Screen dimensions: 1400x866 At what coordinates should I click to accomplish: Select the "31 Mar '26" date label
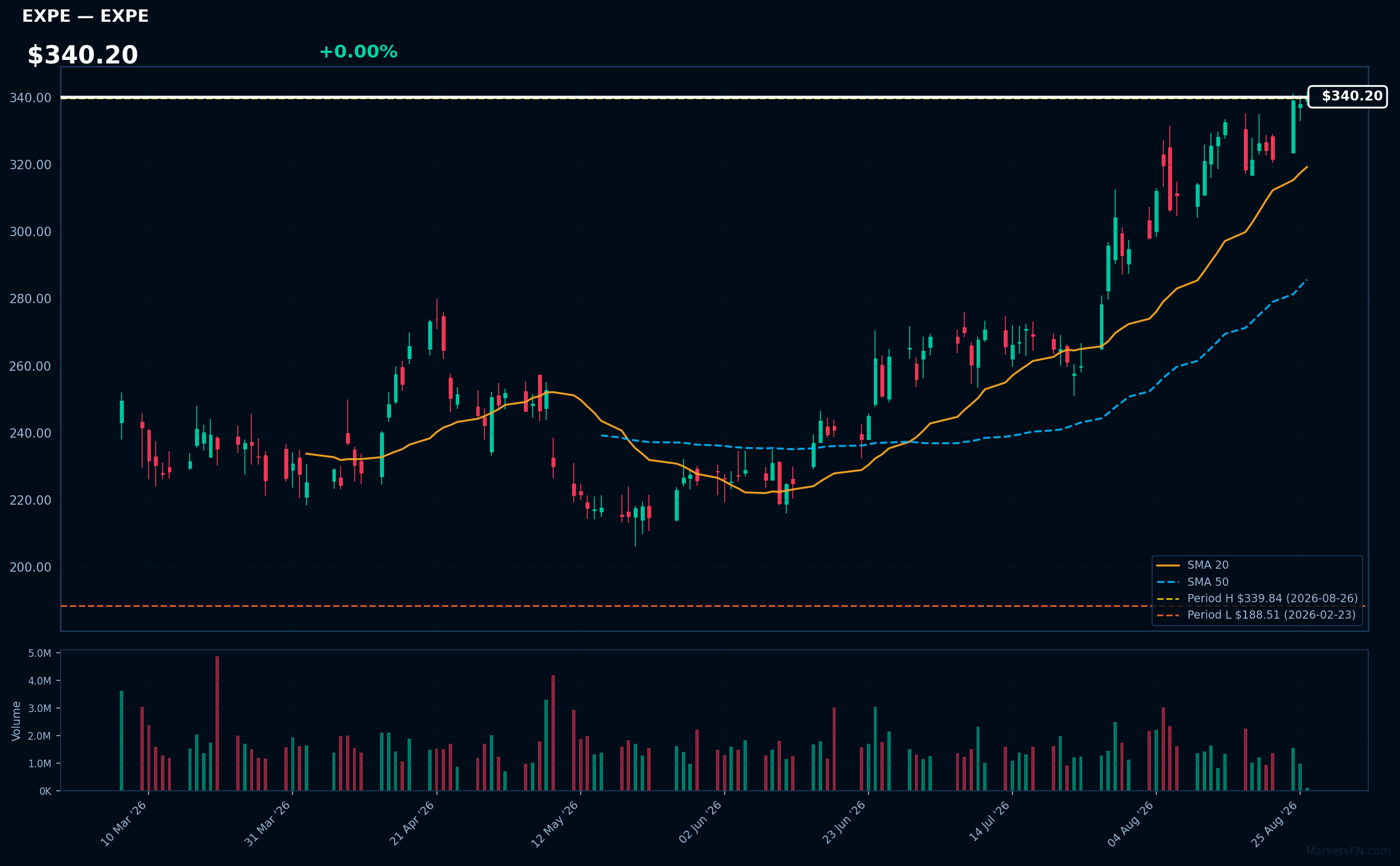point(267,824)
